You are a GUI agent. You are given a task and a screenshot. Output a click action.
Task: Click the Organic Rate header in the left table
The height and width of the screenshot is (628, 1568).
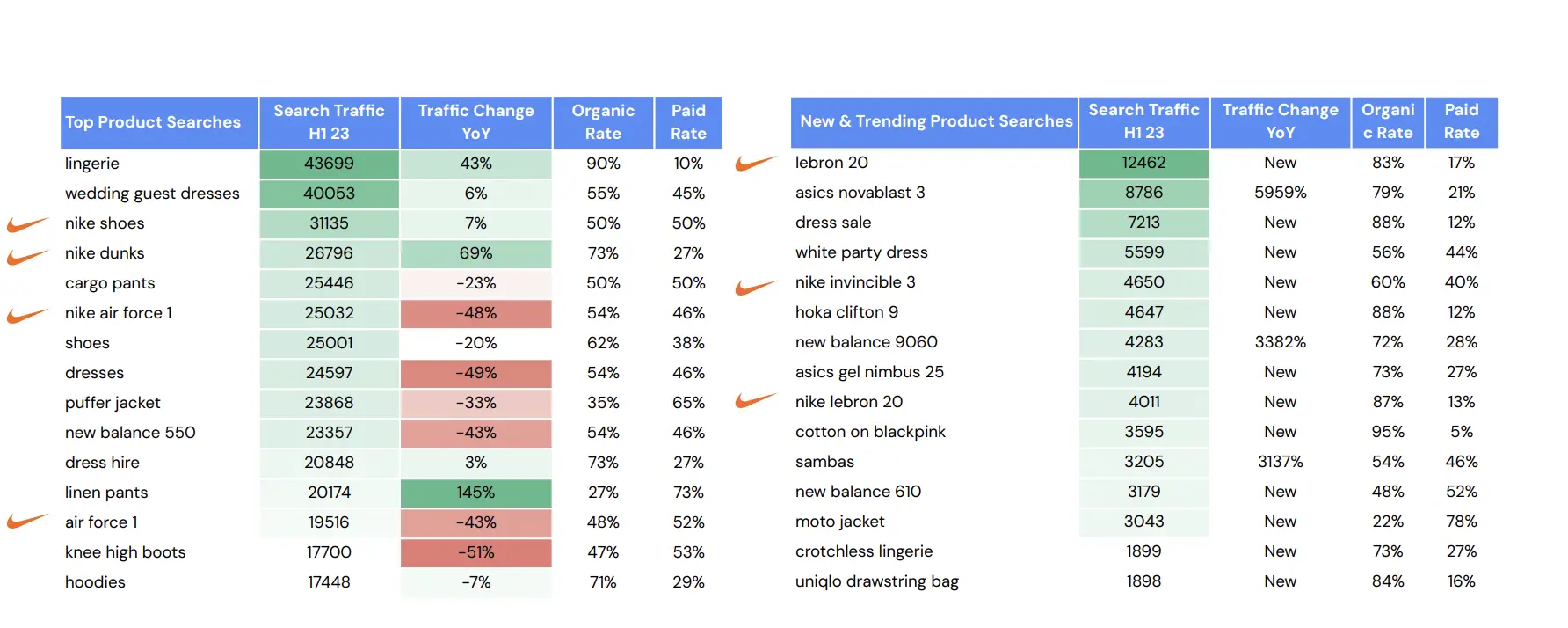pyautogui.click(x=603, y=122)
